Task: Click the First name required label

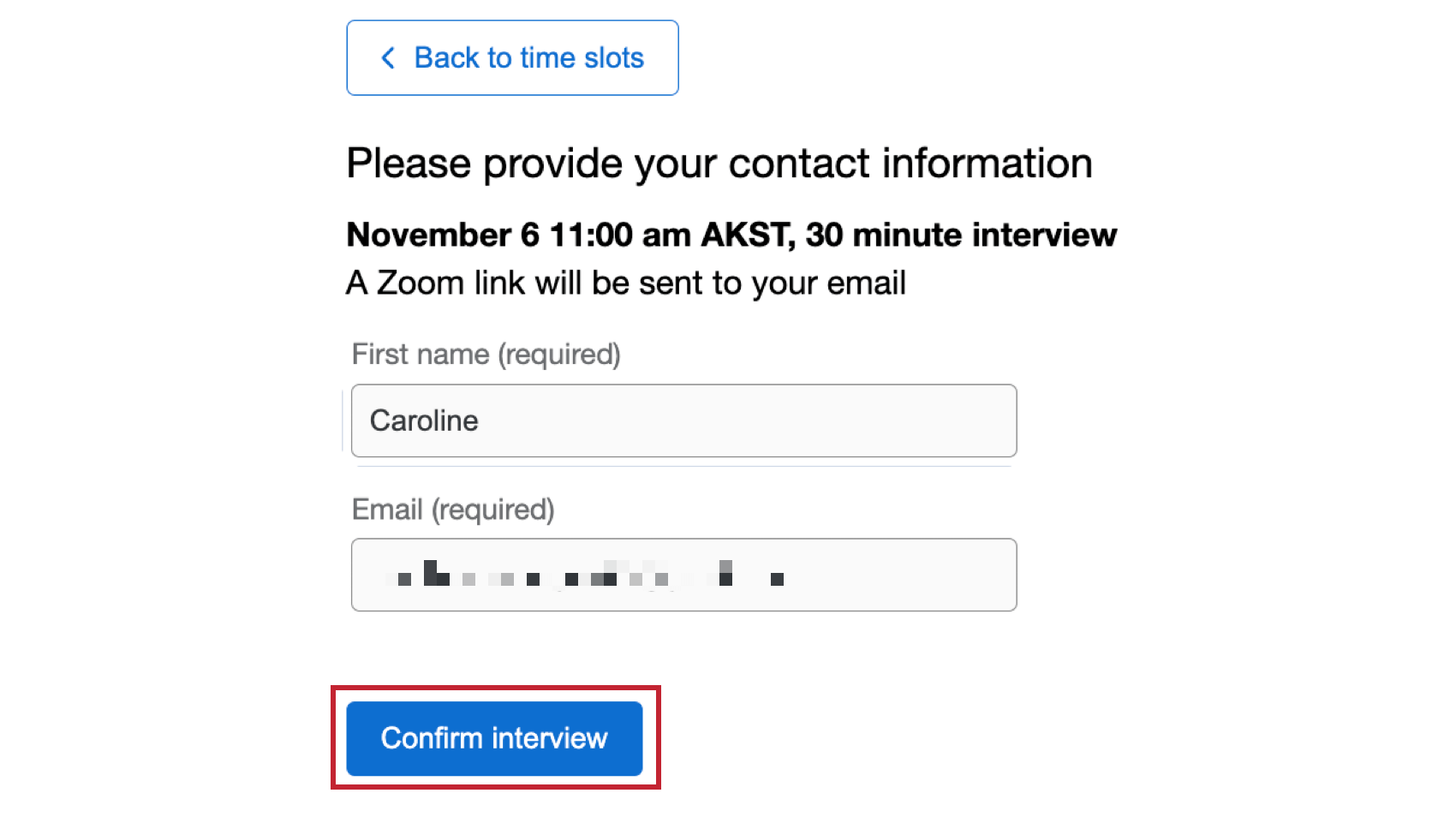Action: pos(485,354)
